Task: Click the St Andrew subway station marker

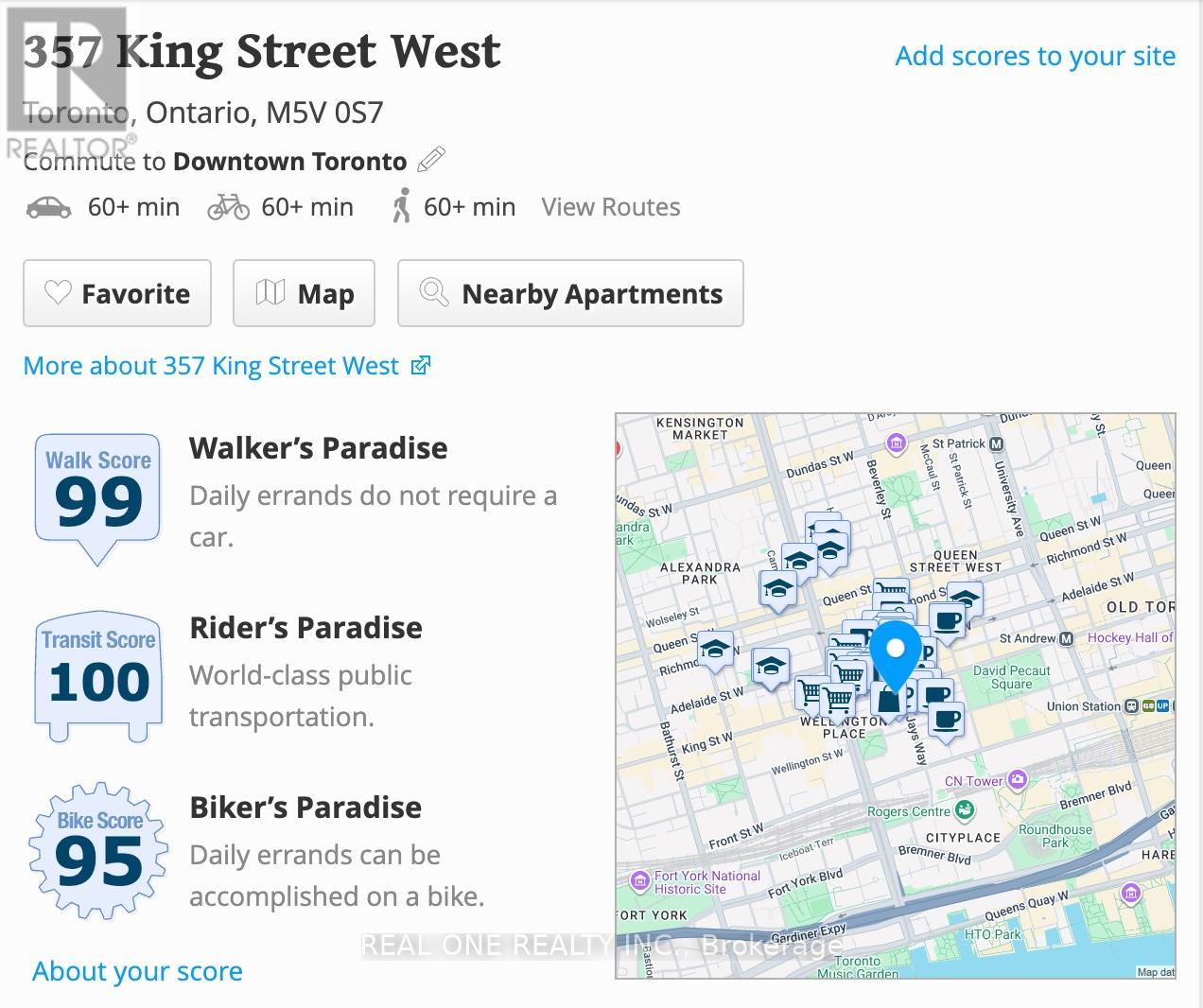Action: point(1067,638)
